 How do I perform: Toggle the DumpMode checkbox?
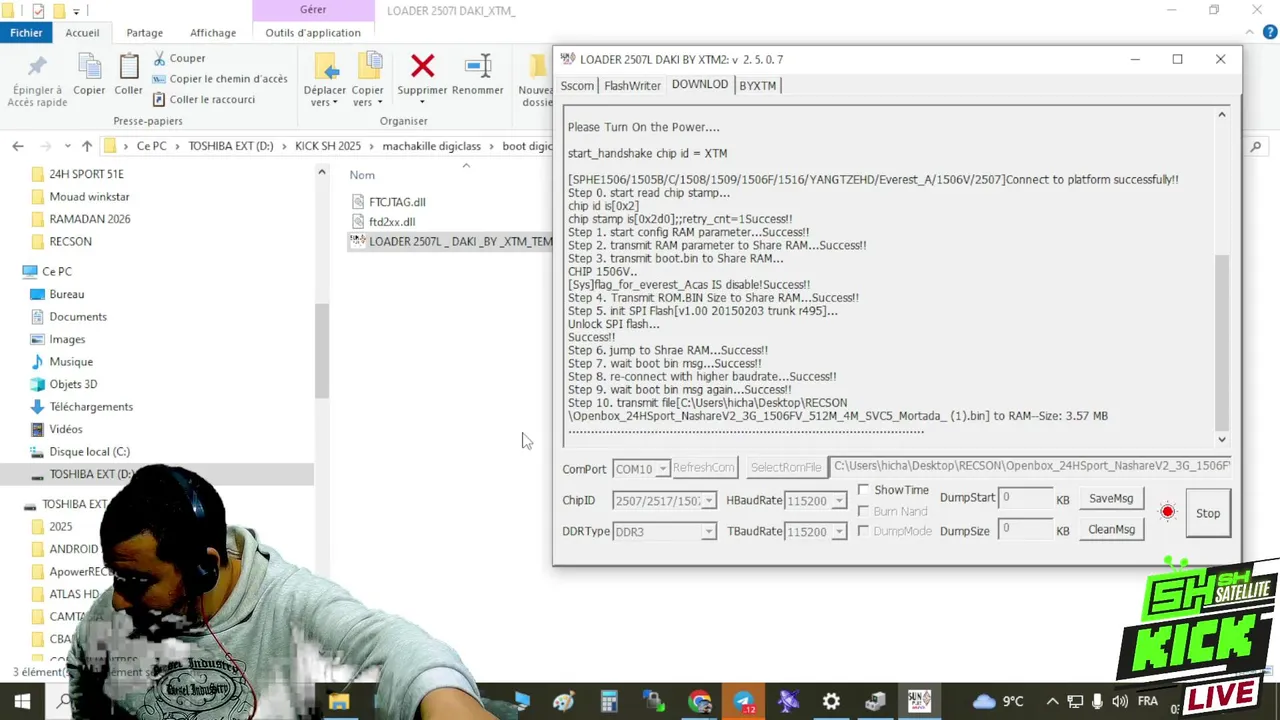click(x=863, y=531)
